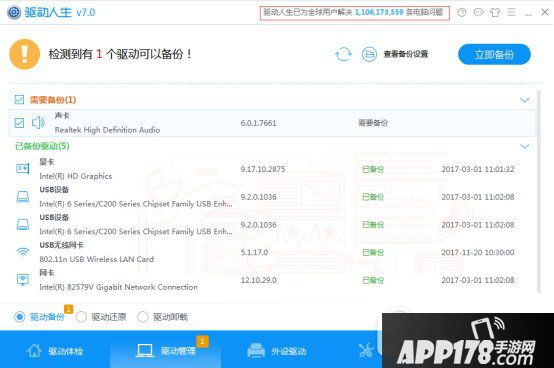
Task: Click the backup settings folder icon
Action: (369, 54)
